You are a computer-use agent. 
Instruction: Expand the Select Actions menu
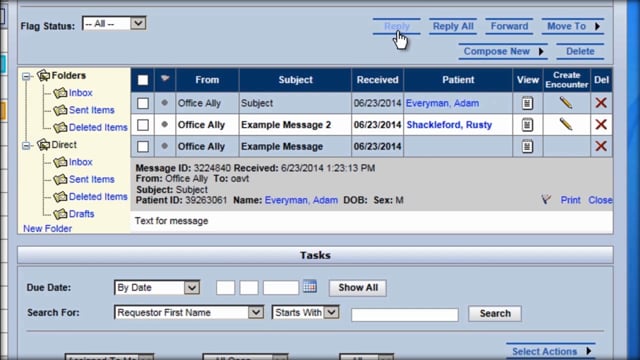[x=551, y=351]
